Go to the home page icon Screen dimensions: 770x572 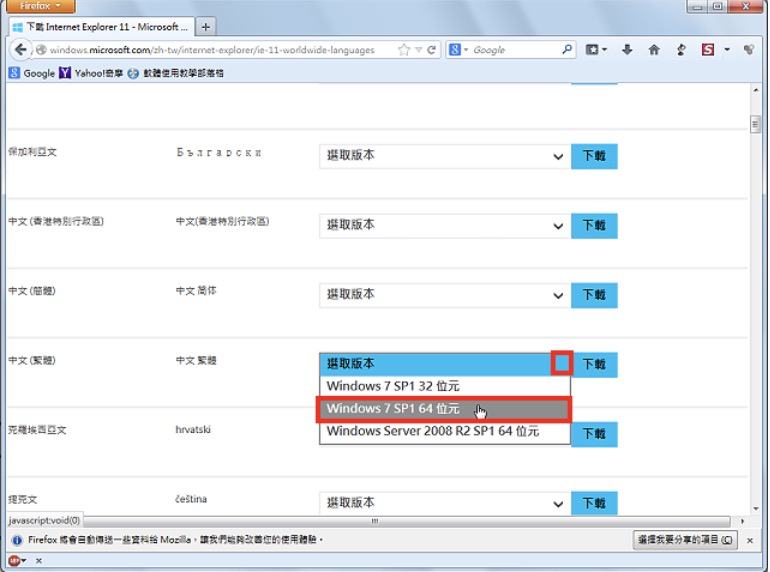click(x=654, y=50)
